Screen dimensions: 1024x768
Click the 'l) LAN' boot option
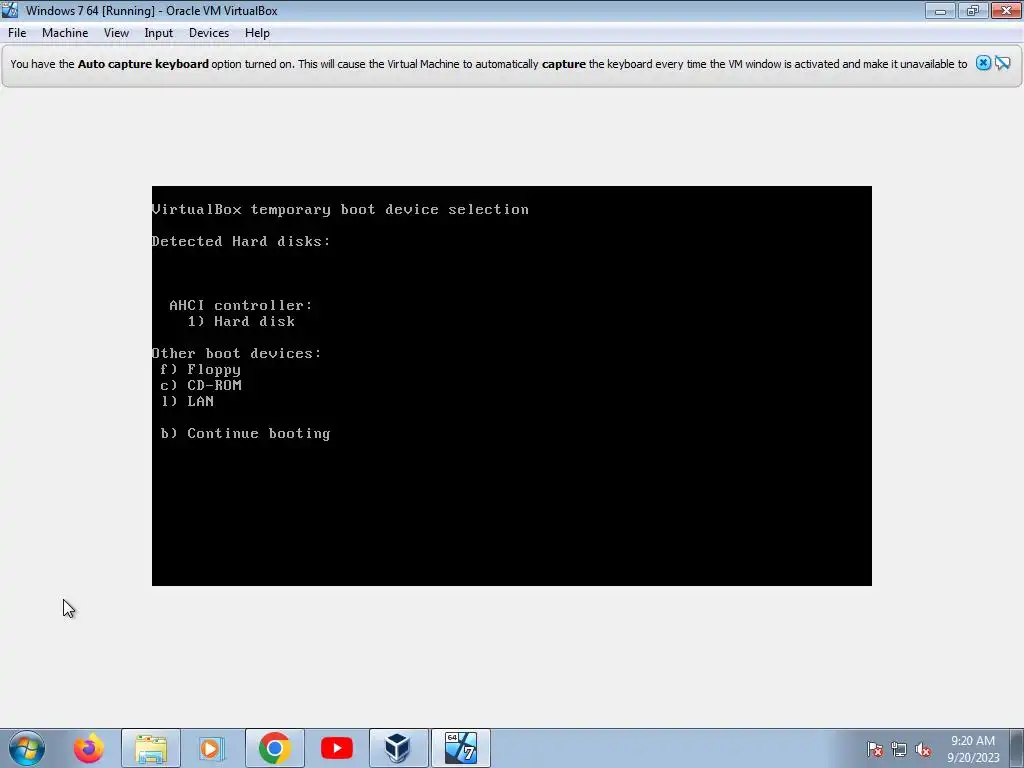click(x=187, y=401)
